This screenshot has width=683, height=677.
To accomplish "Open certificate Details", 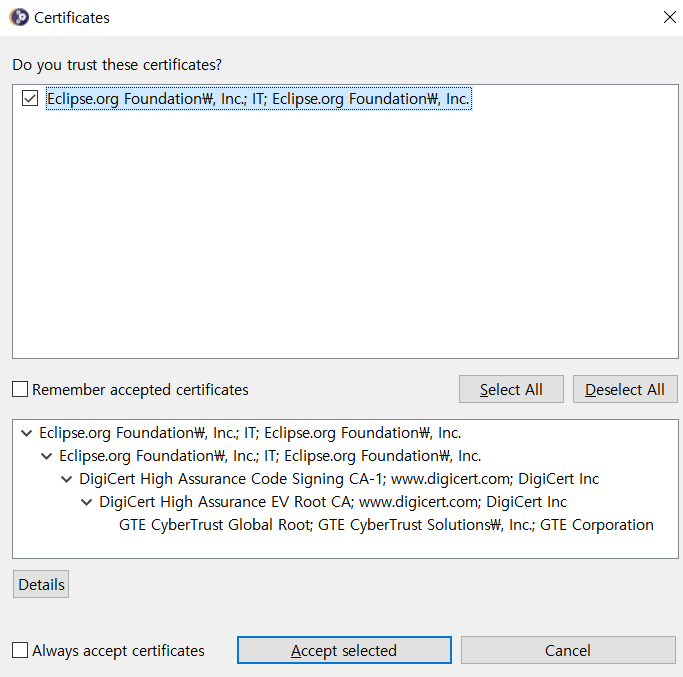I will tap(41, 584).
